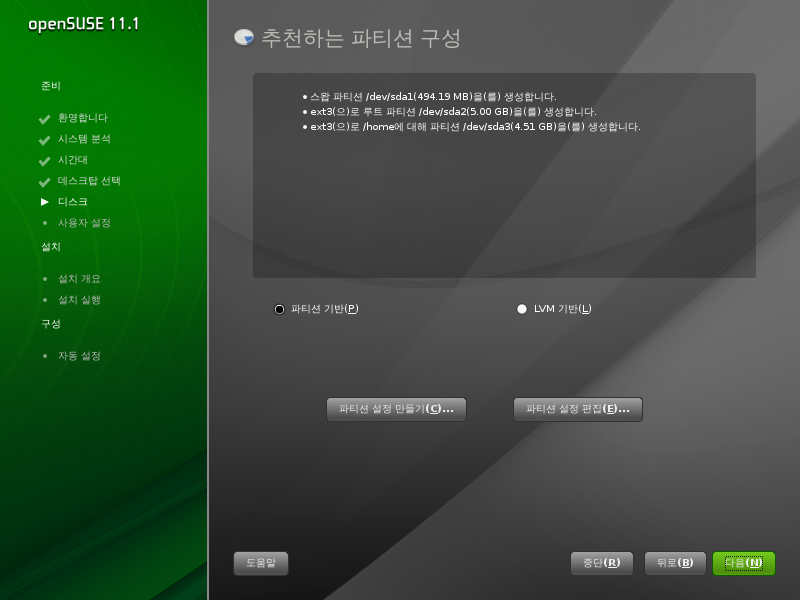Click the 환영합니다 step label
800x600 pixels.
click(83, 118)
